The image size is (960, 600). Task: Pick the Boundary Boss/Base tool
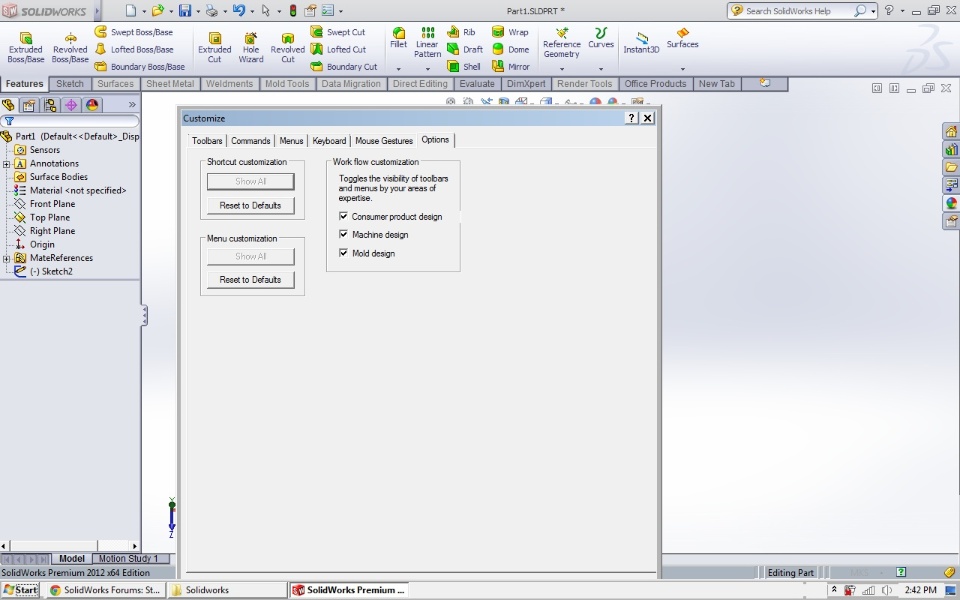click(x=140, y=66)
